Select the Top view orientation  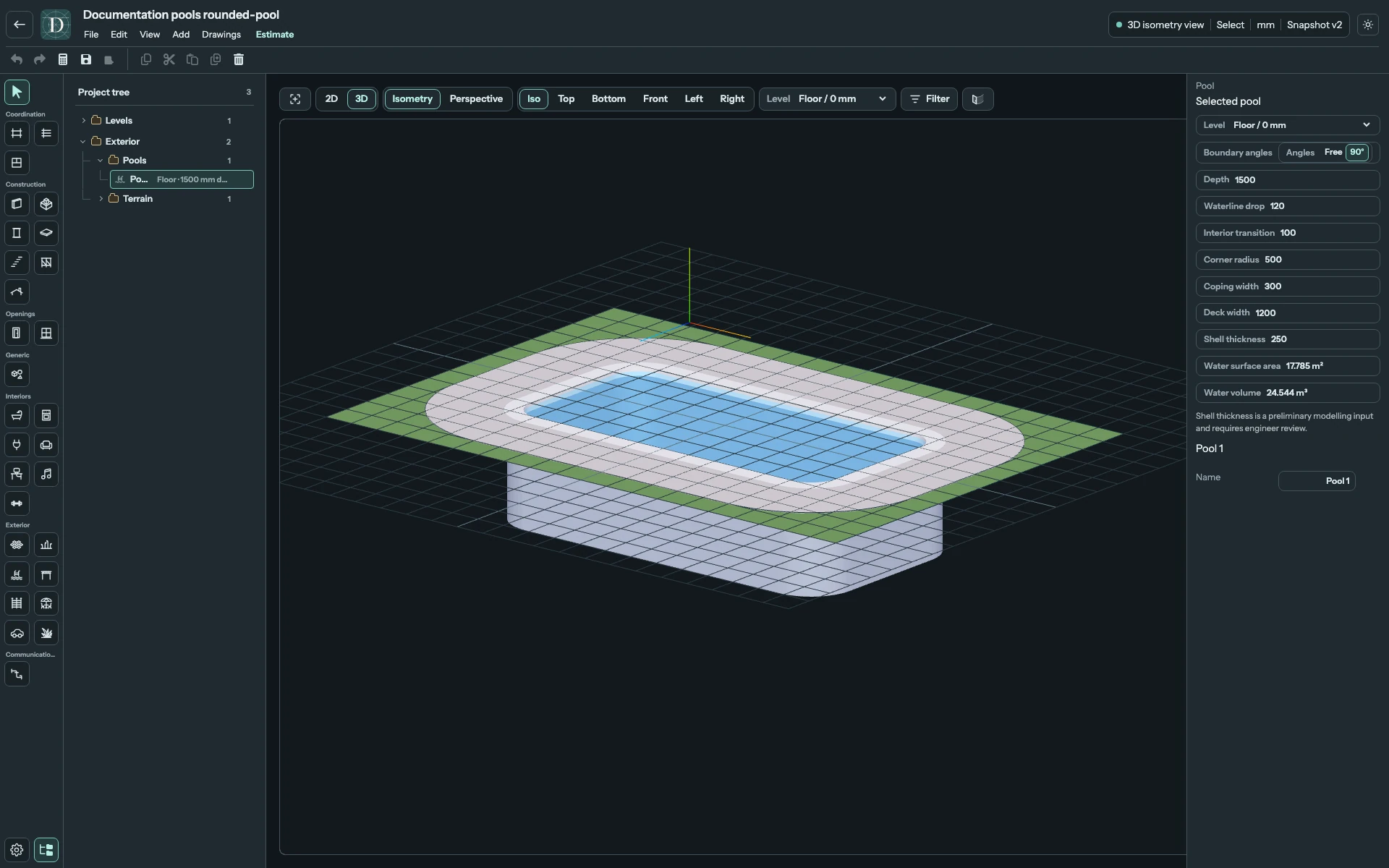(566, 99)
